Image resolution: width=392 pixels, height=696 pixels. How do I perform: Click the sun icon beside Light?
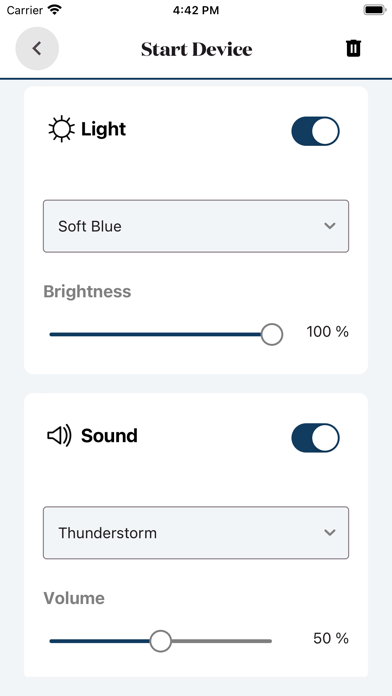point(61,129)
